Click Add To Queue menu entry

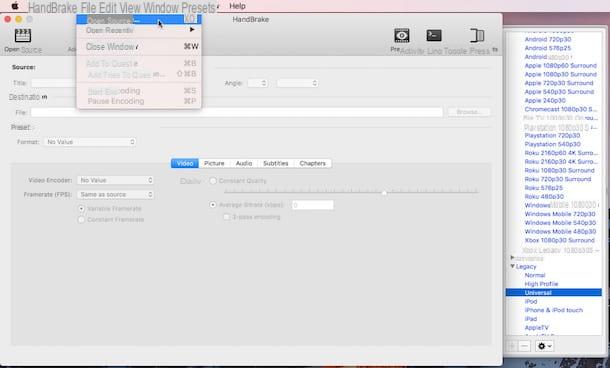click(139, 63)
